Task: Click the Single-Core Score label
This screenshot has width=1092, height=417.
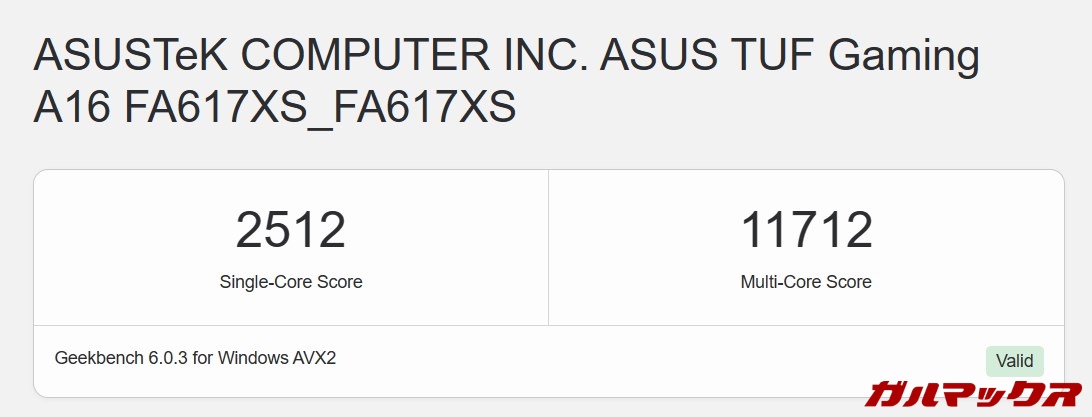Action: coord(290,282)
